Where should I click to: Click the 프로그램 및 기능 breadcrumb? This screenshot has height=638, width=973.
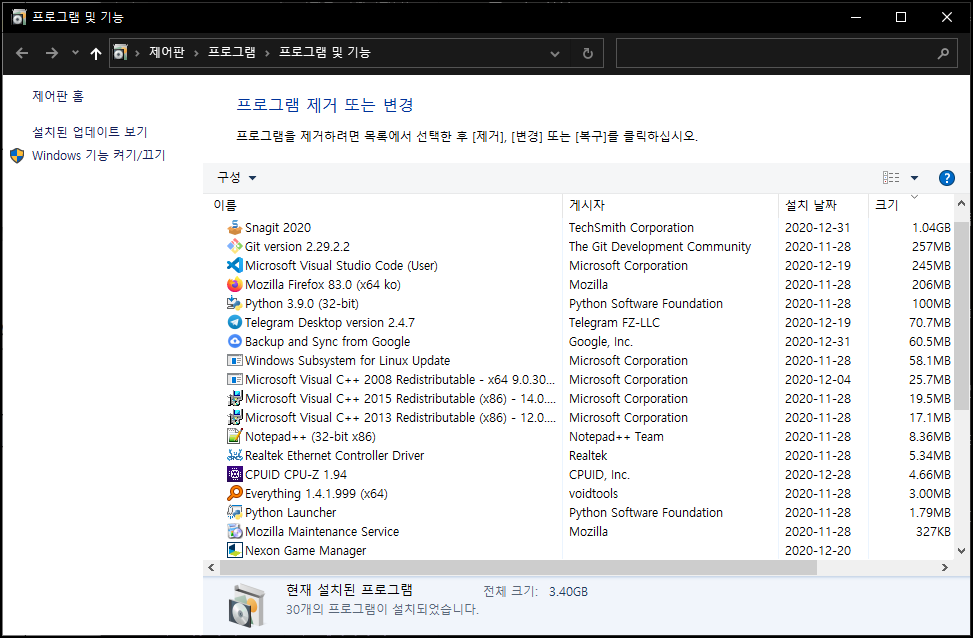(325, 53)
